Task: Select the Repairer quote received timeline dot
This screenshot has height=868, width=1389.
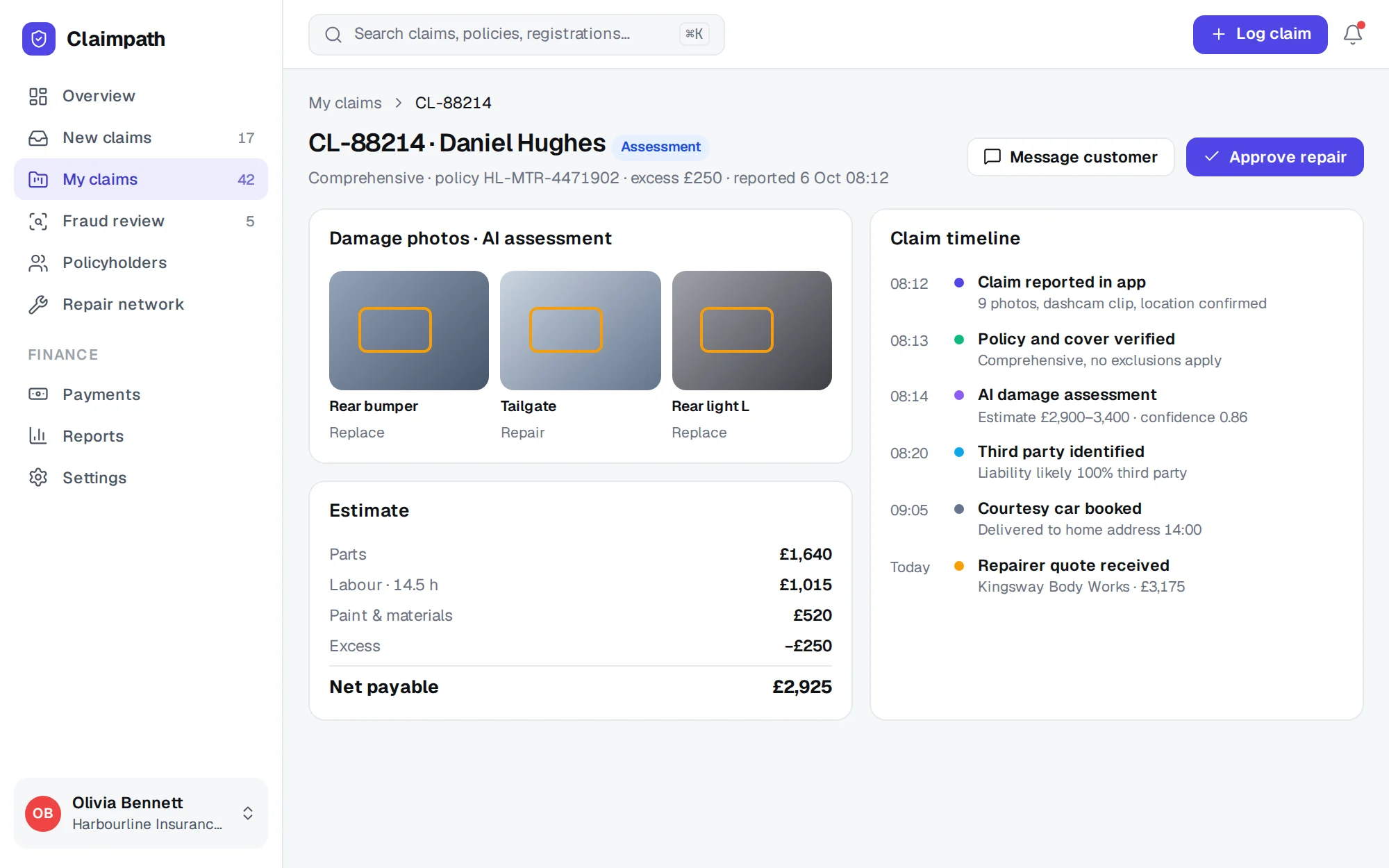Action: 959,566
